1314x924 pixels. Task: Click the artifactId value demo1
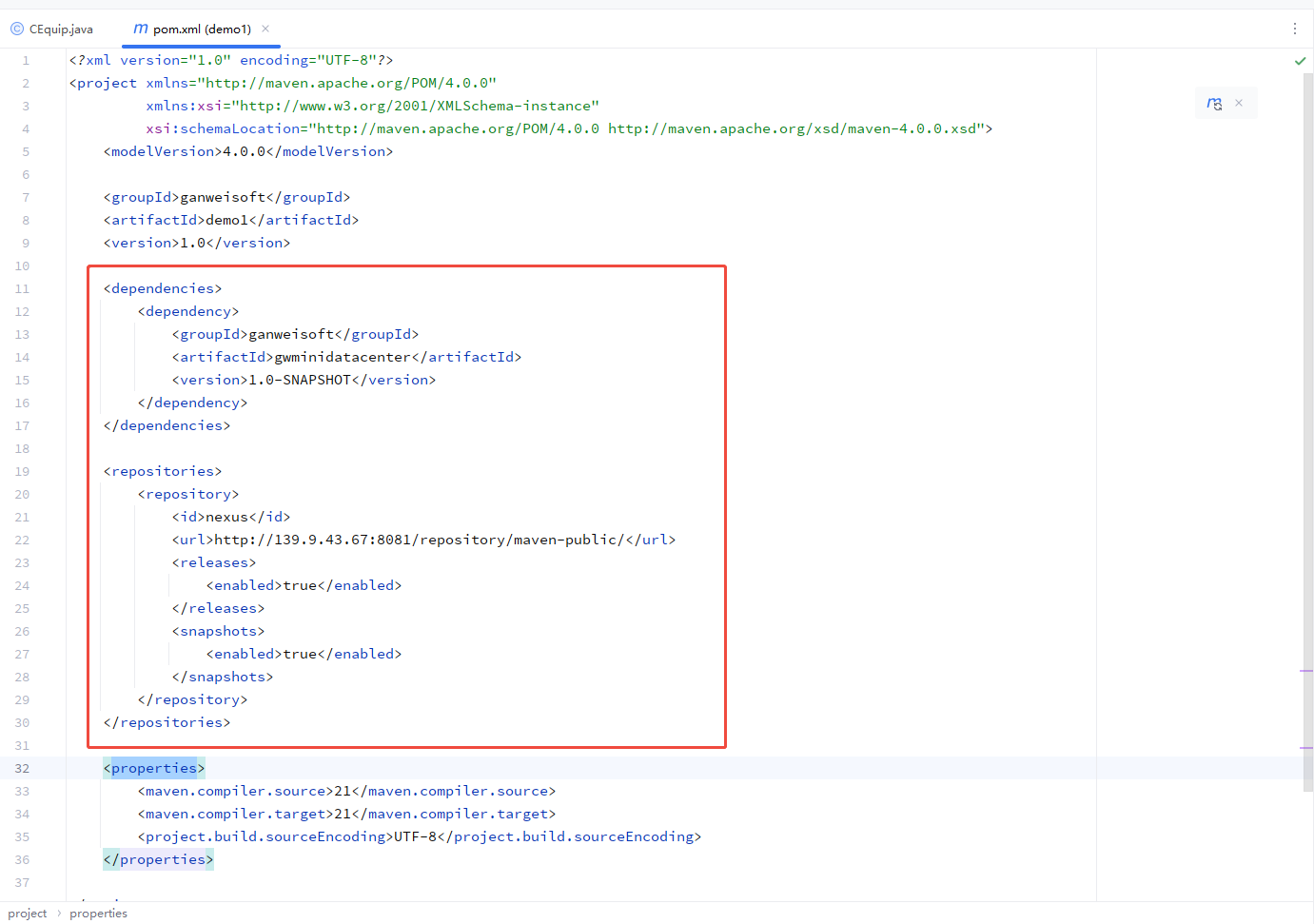[x=227, y=220]
